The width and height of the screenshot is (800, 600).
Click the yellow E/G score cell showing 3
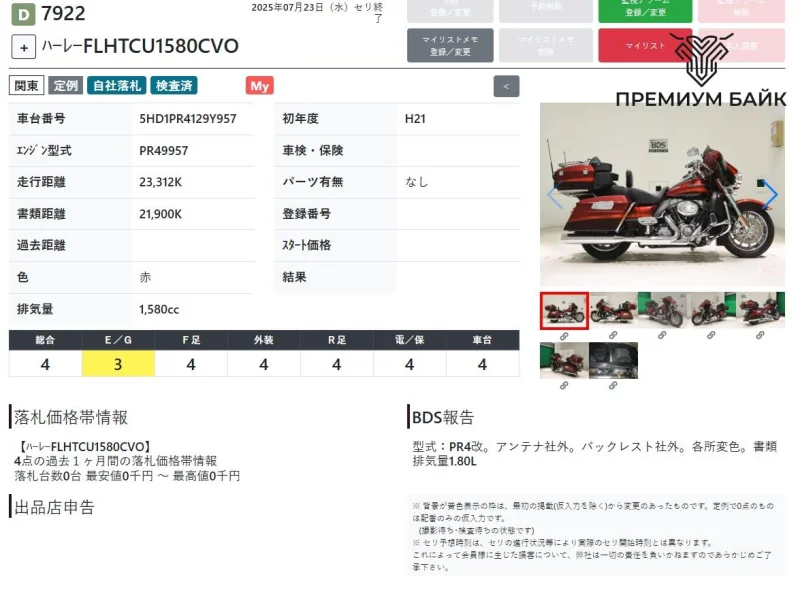[118, 364]
